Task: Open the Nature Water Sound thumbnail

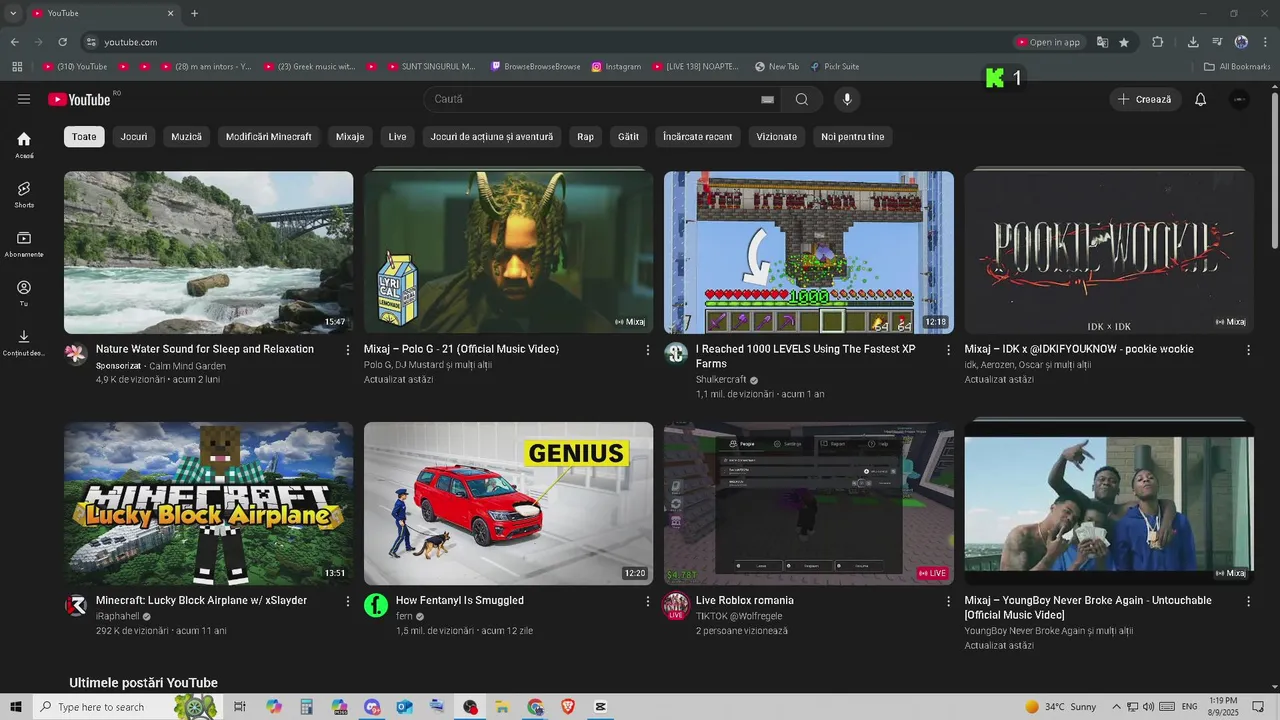Action: pos(208,252)
